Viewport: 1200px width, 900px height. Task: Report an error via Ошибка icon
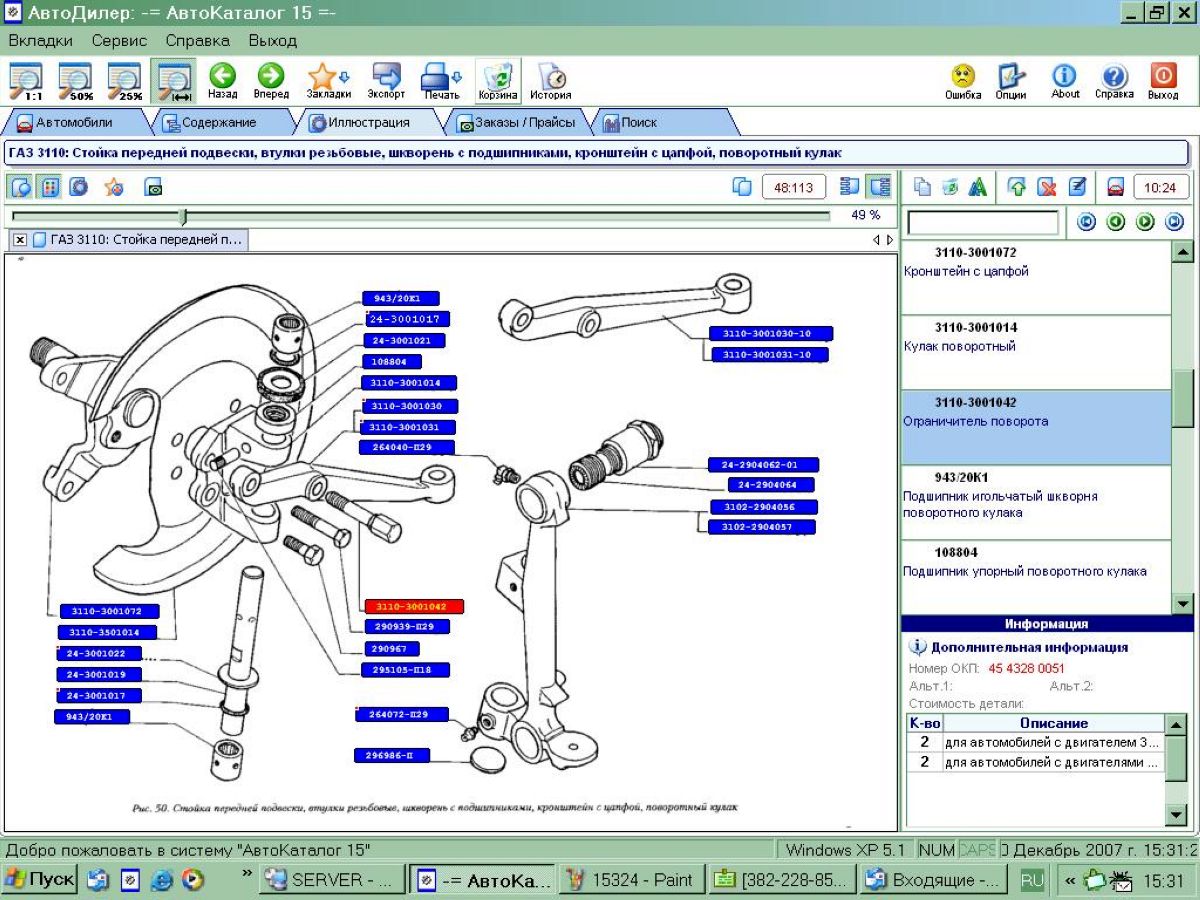(963, 81)
